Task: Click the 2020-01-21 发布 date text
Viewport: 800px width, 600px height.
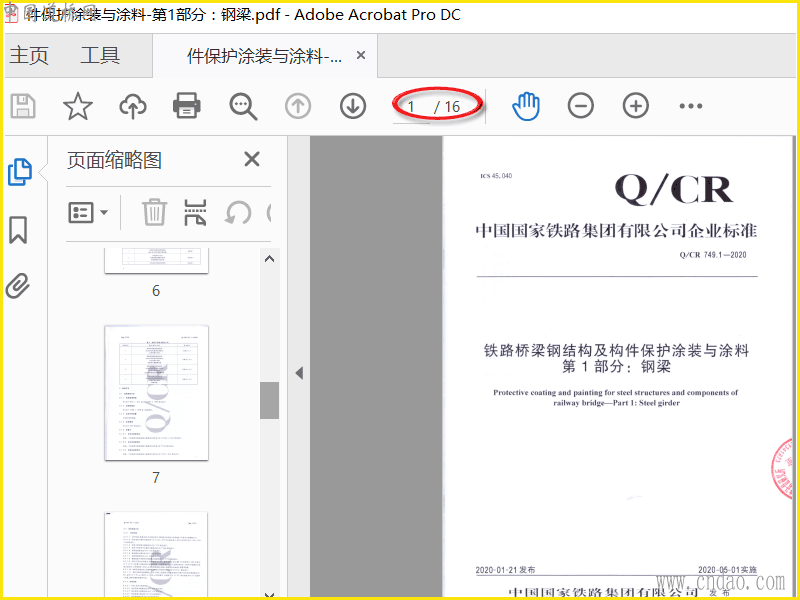Action: point(505,570)
